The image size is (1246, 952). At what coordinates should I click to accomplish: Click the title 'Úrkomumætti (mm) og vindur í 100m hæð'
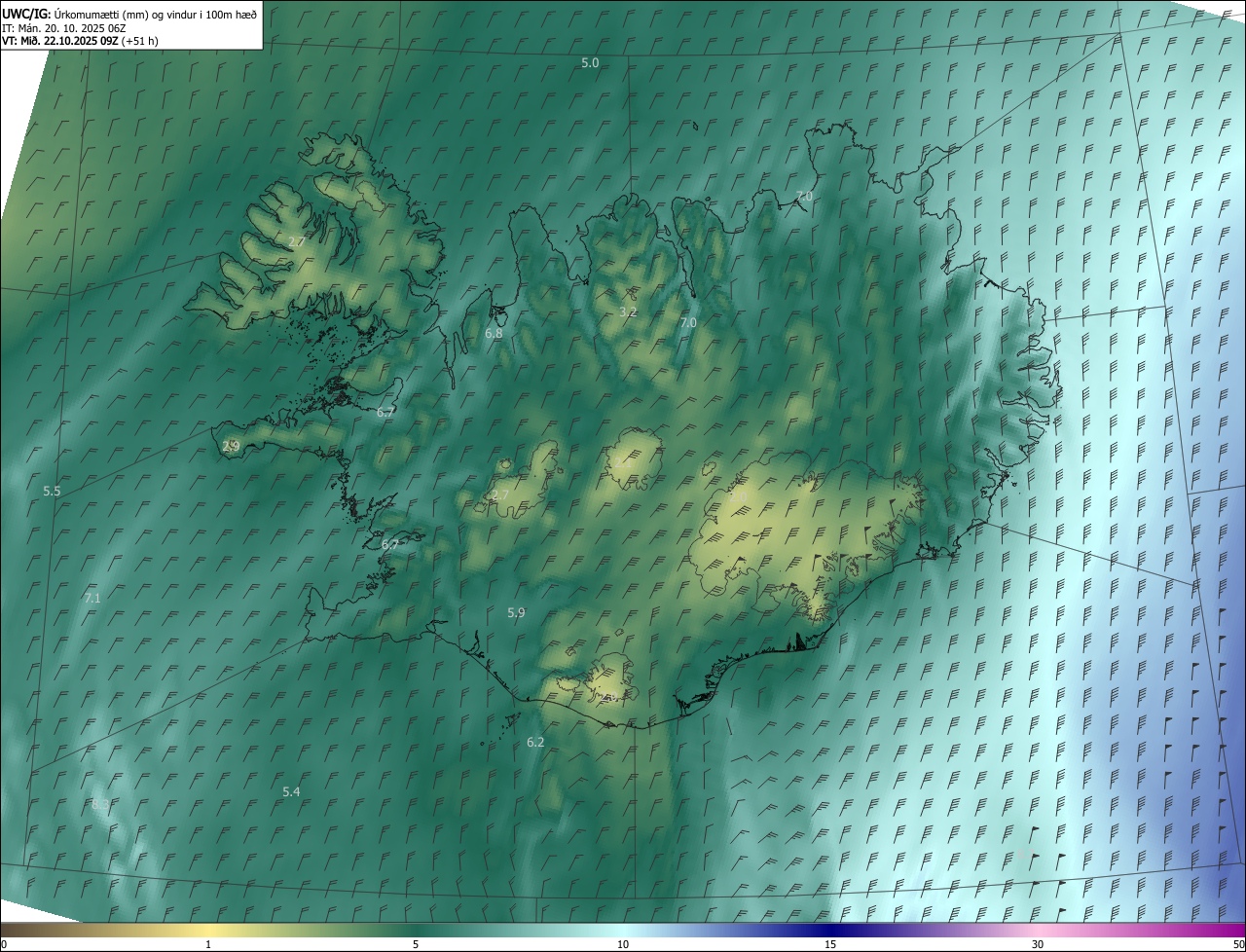(154, 14)
